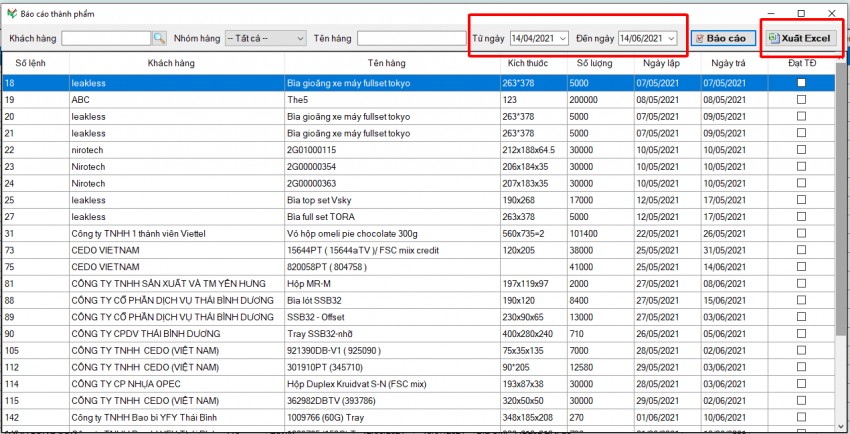
Task: Close the Báo cáo thành phẩm window
Action: [832, 13]
